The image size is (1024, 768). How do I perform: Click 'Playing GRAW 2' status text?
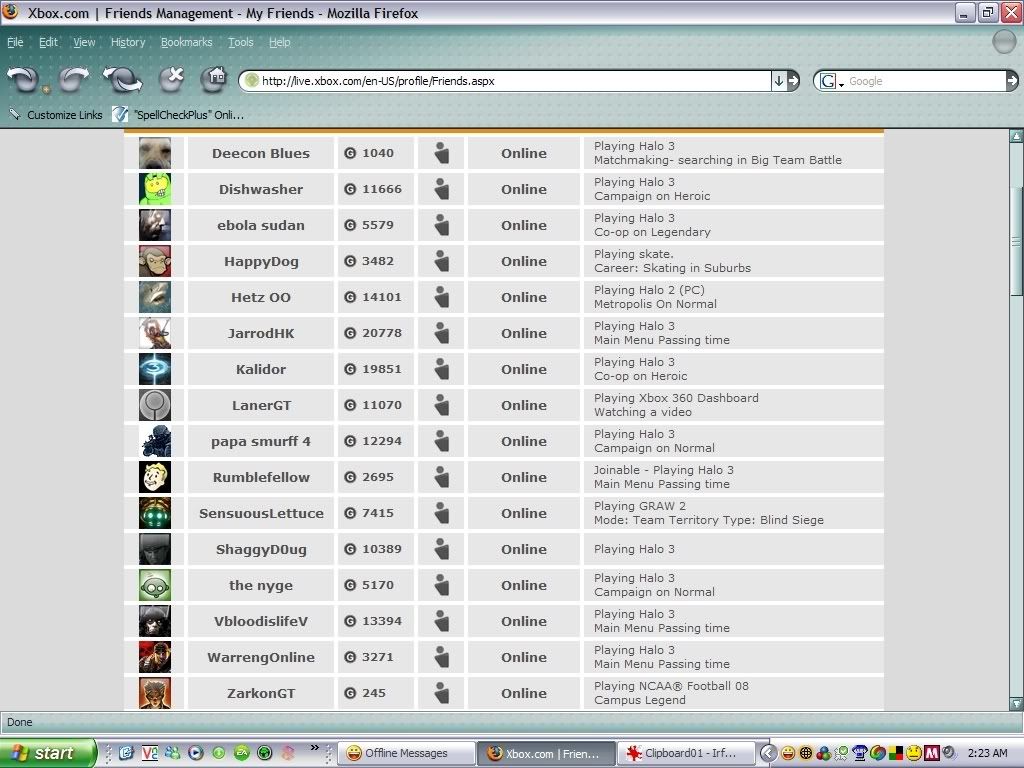640,506
